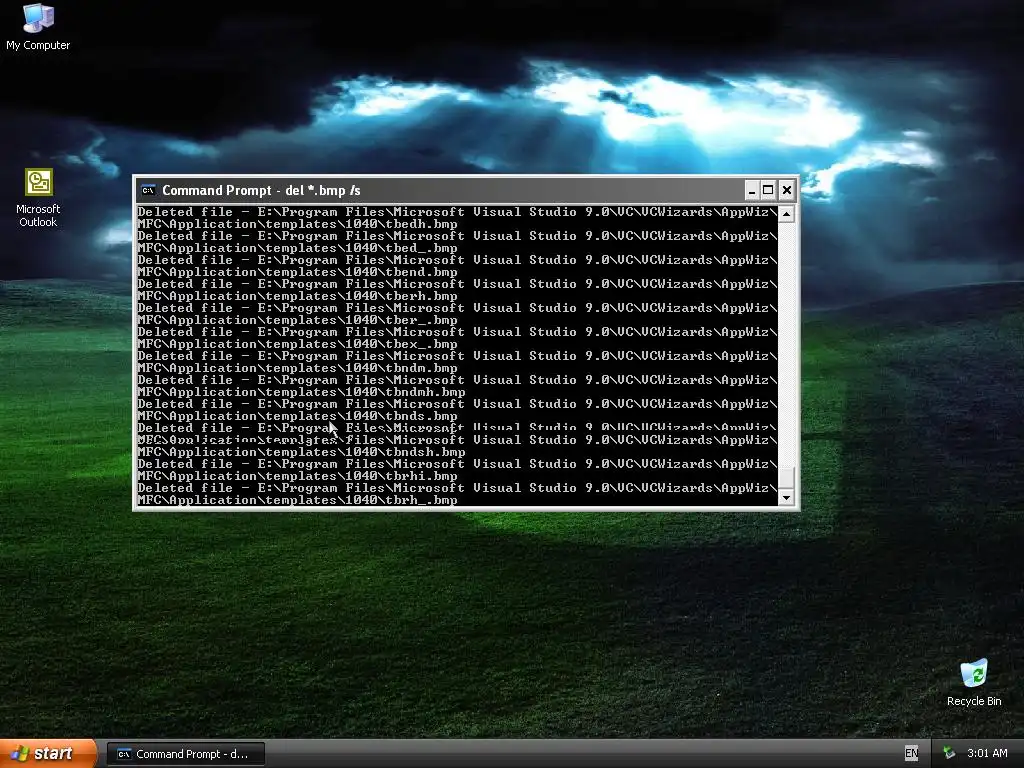The image size is (1024, 768).
Task: Click the line ending with tbed_.bmp
Action: click(297, 248)
